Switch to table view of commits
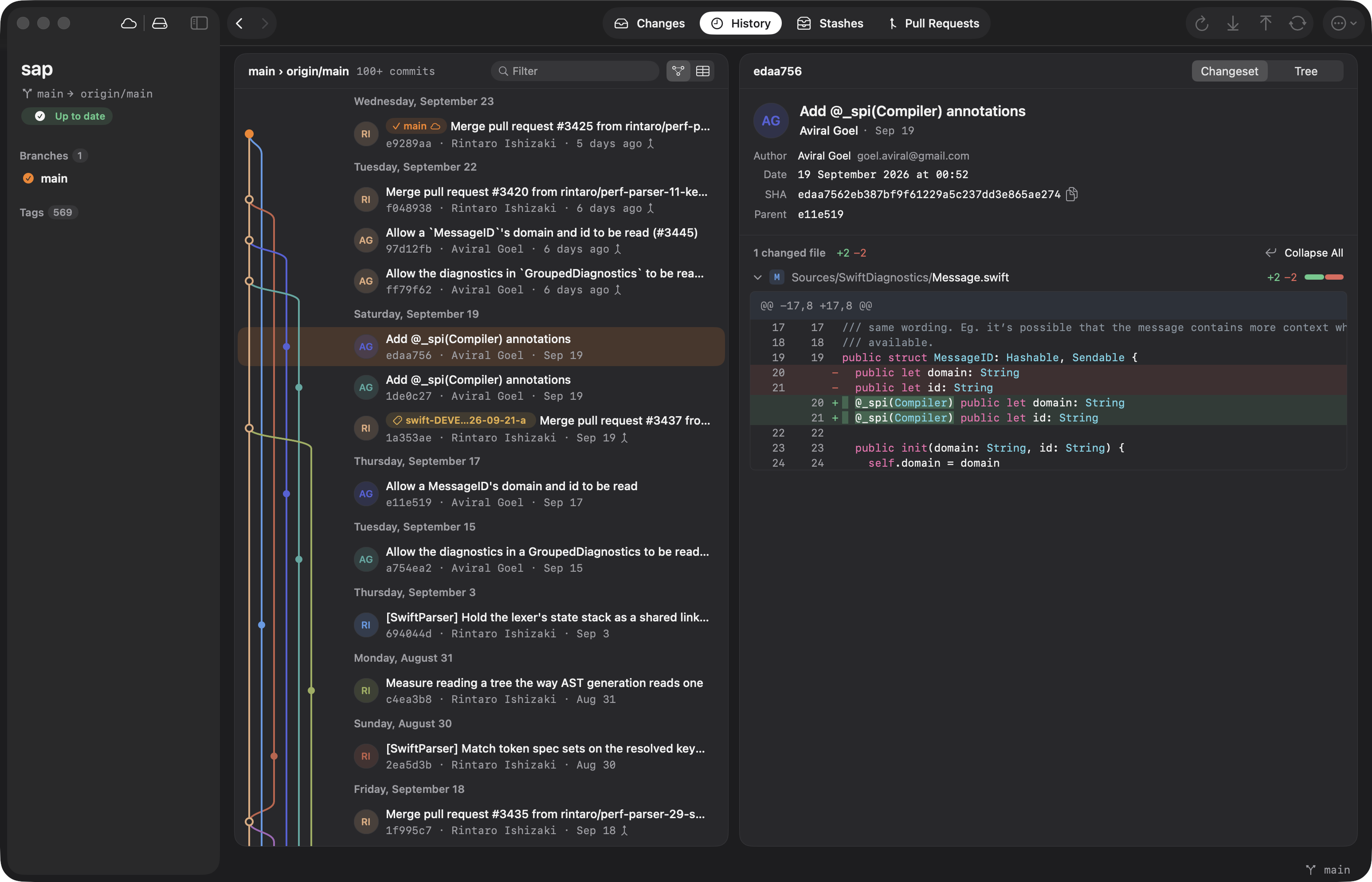The image size is (1372, 882). coord(702,71)
